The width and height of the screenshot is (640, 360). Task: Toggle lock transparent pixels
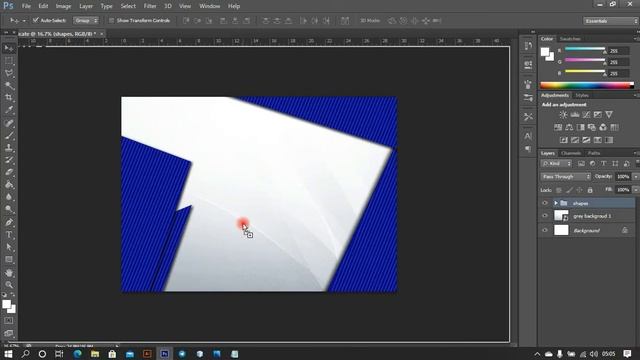click(559, 190)
